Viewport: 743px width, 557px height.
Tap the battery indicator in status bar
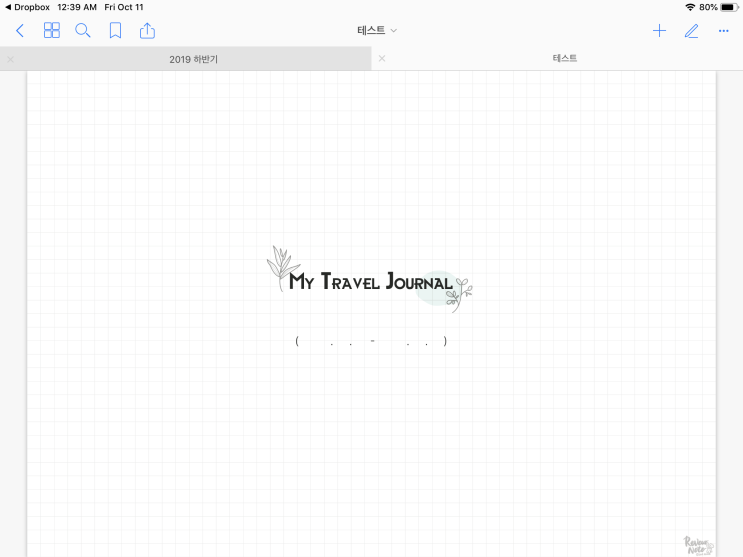(x=729, y=7)
